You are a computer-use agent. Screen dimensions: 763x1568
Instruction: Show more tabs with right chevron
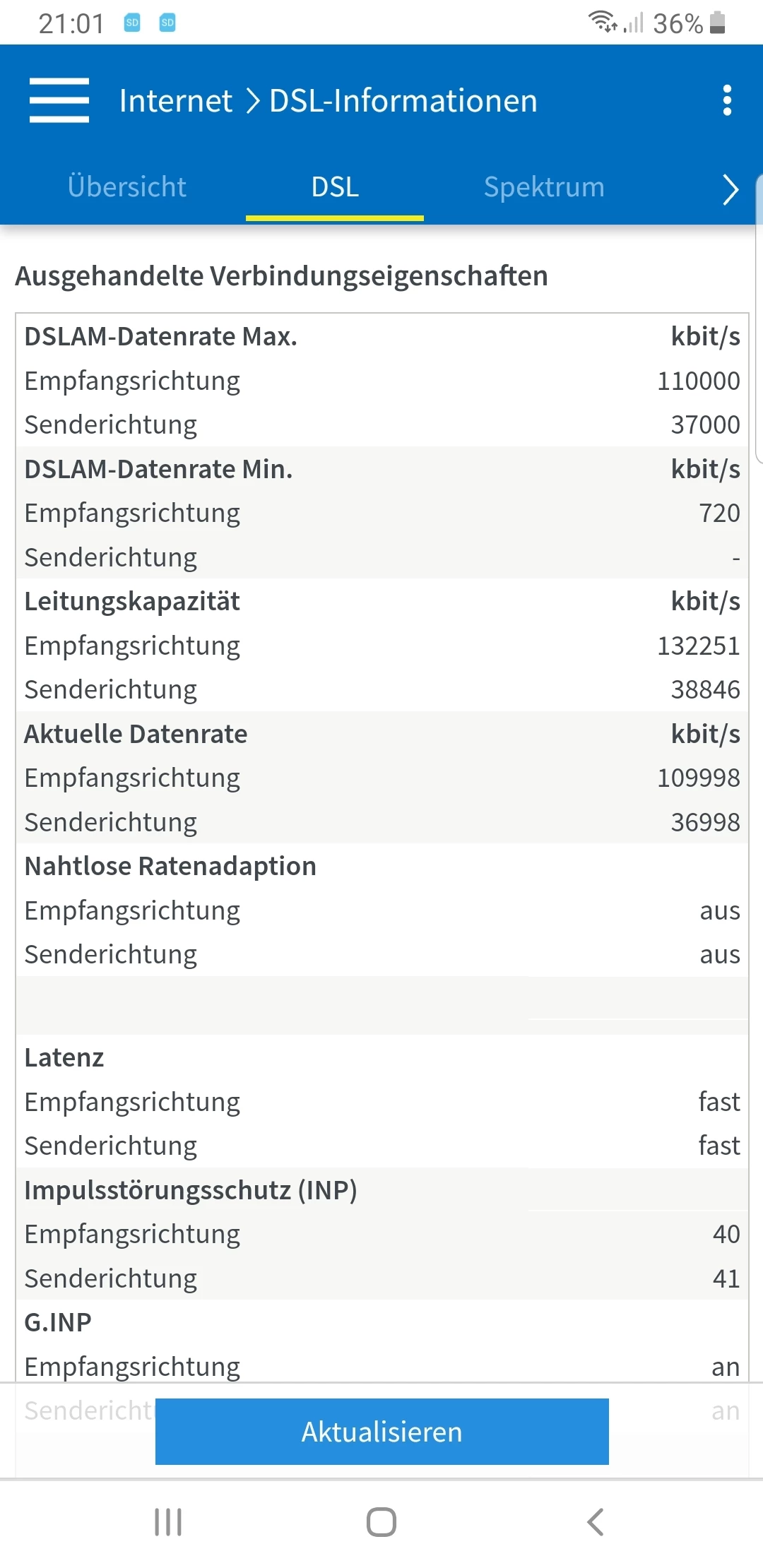(x=731, y=189)
